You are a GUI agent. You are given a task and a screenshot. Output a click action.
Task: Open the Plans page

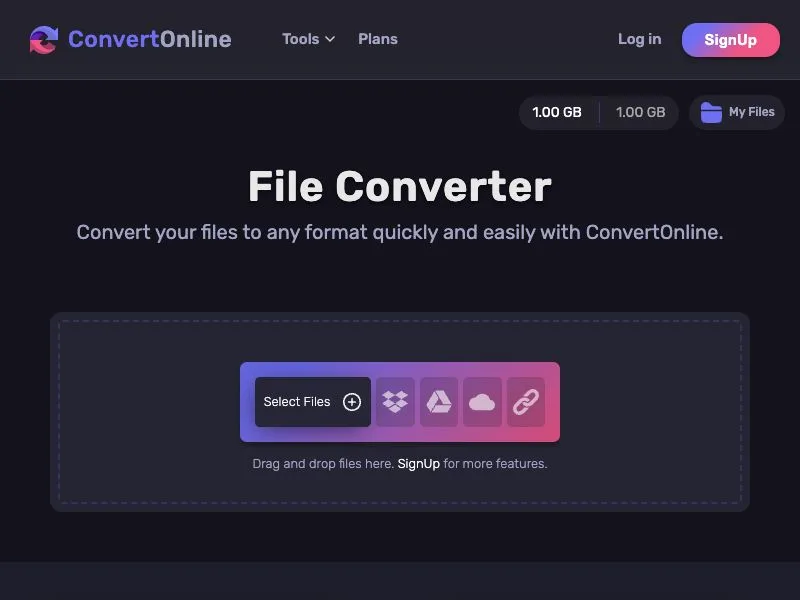(x=378, y=39)
